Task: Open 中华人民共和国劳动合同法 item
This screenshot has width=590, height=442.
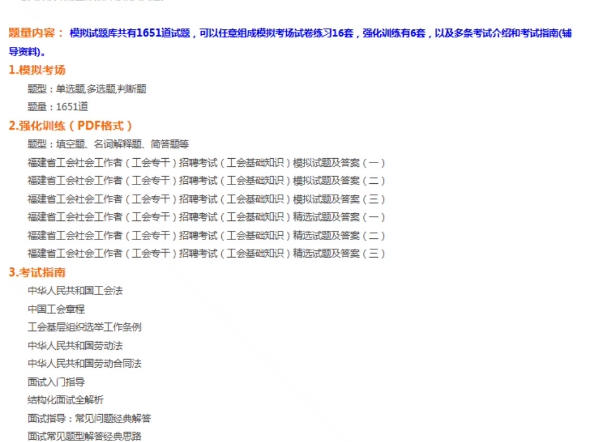Action: point(84,364)
